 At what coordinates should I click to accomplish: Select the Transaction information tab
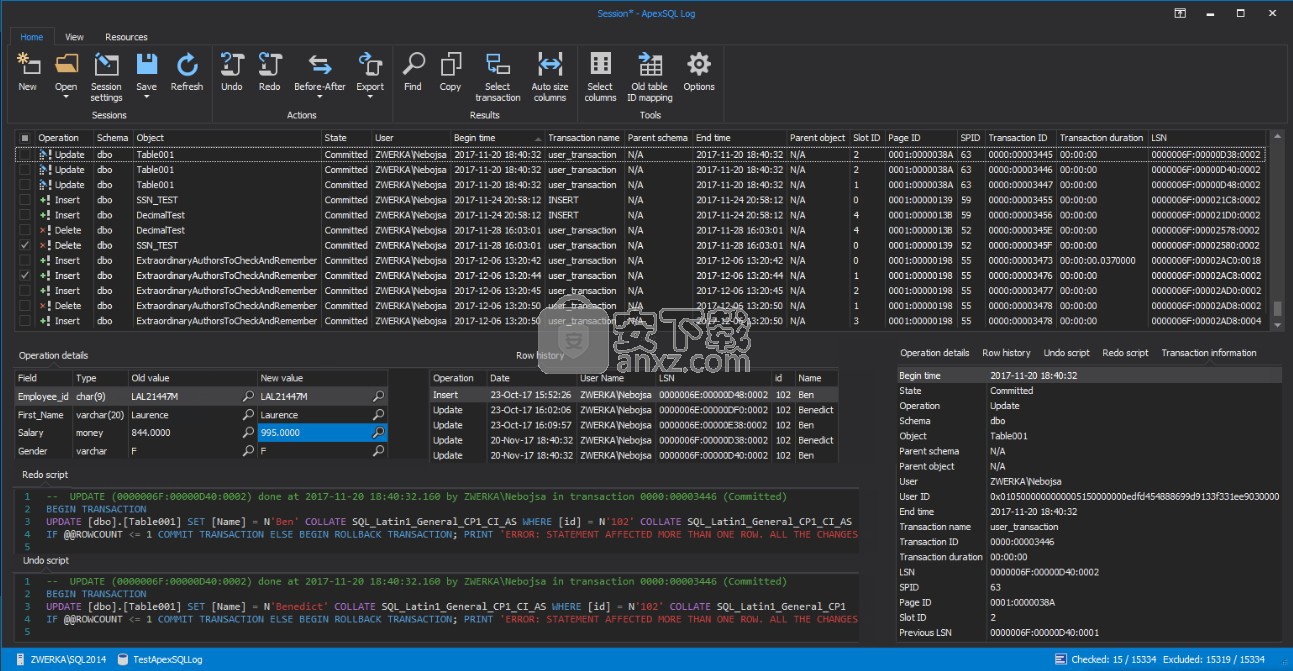(1208, 353)
